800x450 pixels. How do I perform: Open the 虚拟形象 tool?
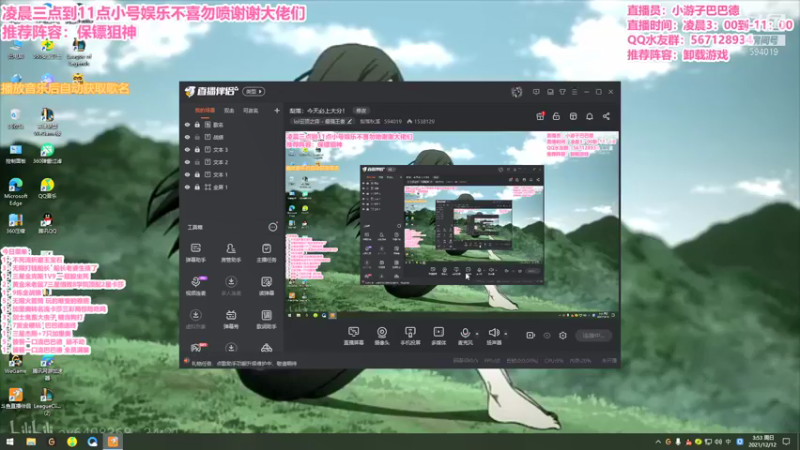[x=195, y=319]
